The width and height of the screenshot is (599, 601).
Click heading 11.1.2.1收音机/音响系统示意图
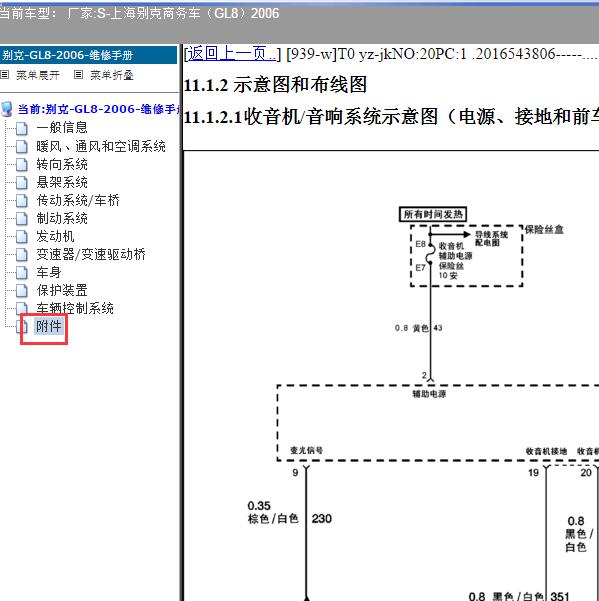(x=391, y=117)
